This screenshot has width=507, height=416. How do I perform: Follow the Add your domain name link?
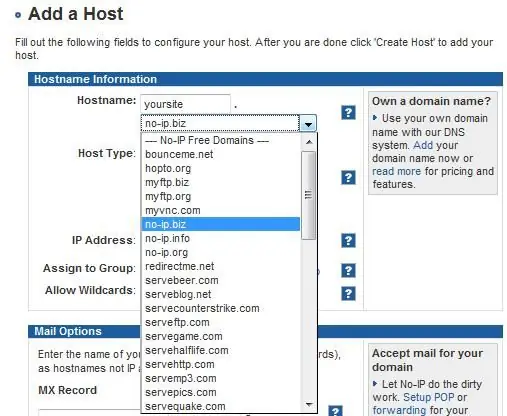pos(423,145)
